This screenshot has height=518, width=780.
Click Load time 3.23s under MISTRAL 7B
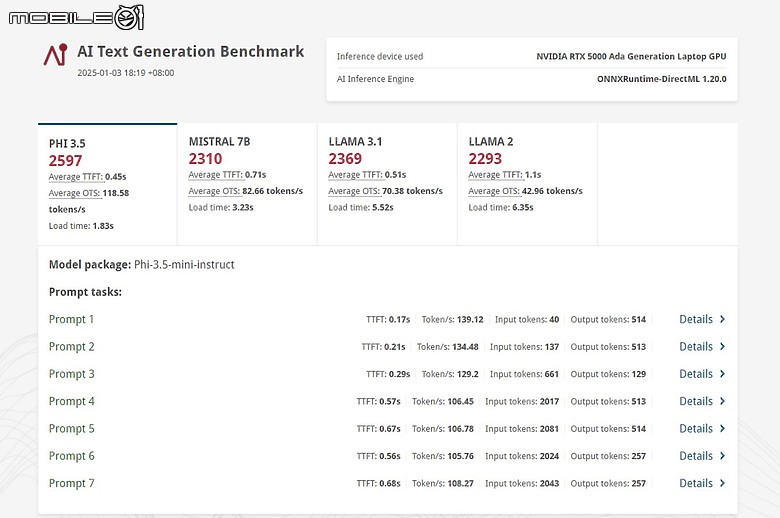[x=221, y=207]
